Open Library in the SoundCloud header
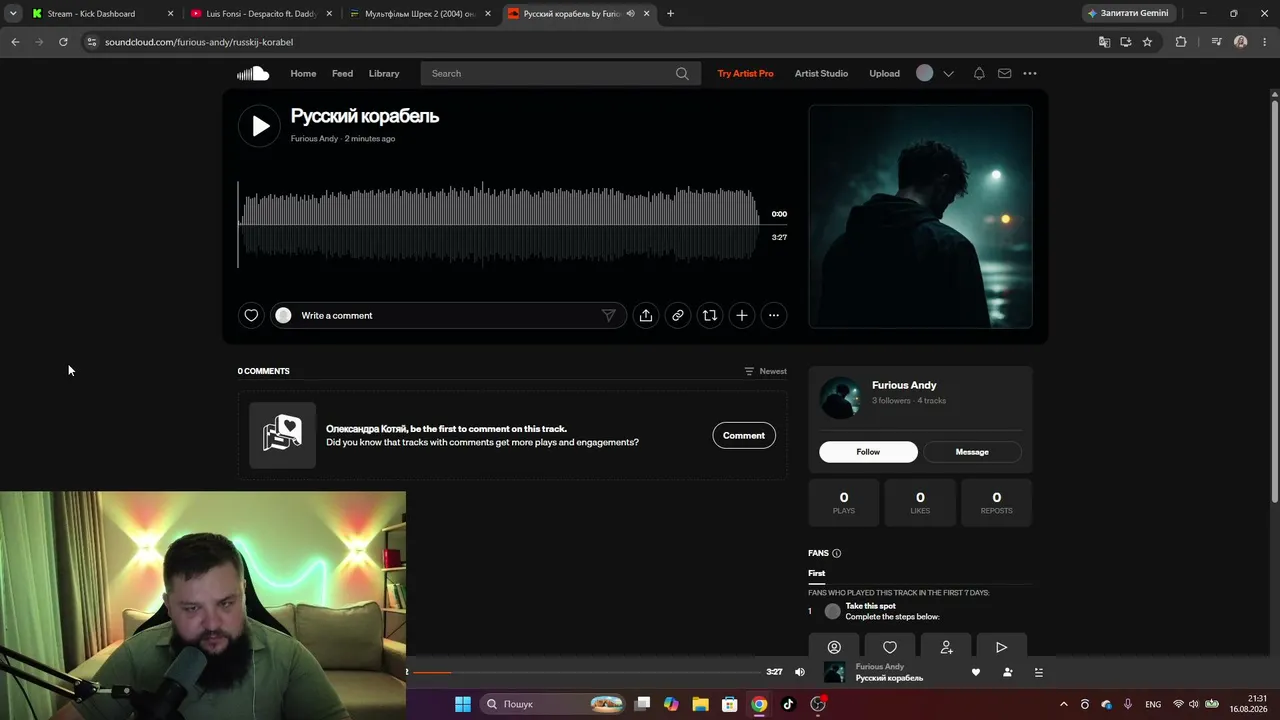The height and width of the screenshot is (720, 1280). tap(384, 73)
